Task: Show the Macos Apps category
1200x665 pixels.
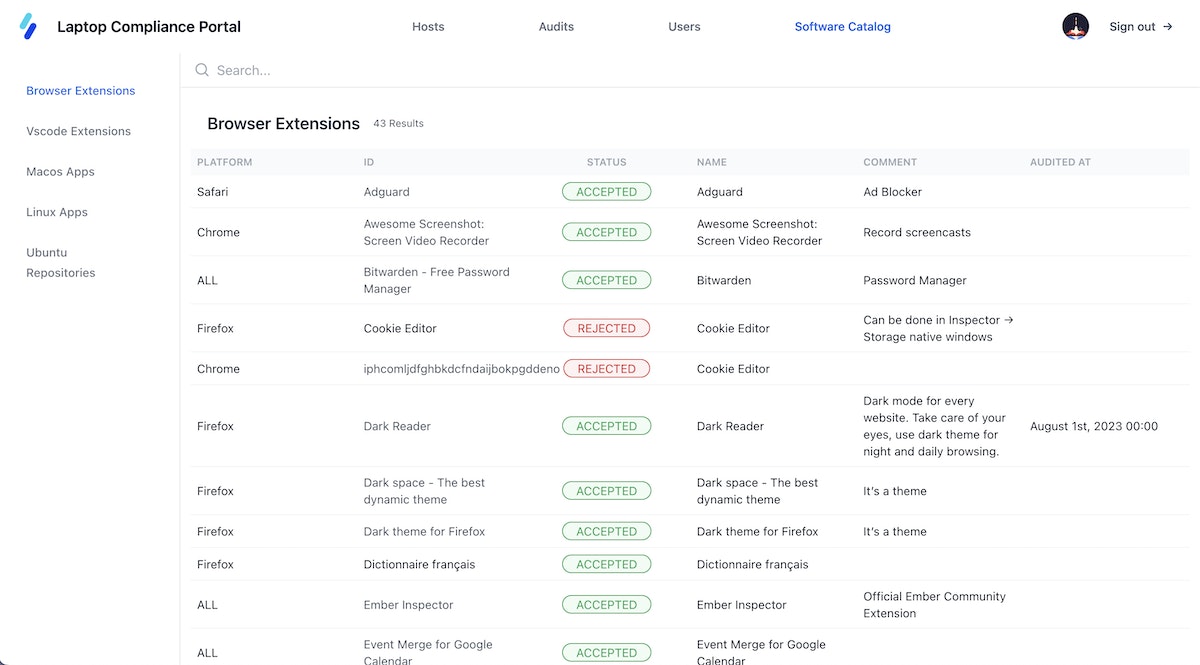Action: coord(60,172)
